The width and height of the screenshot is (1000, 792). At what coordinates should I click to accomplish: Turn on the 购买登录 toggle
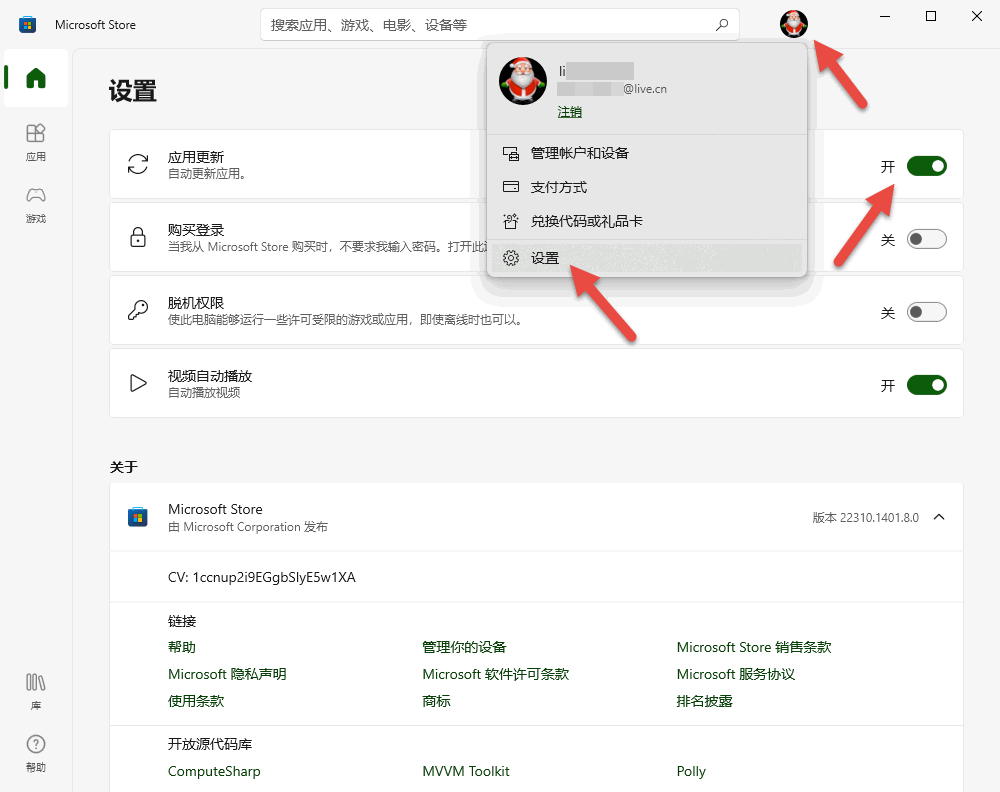927,239
